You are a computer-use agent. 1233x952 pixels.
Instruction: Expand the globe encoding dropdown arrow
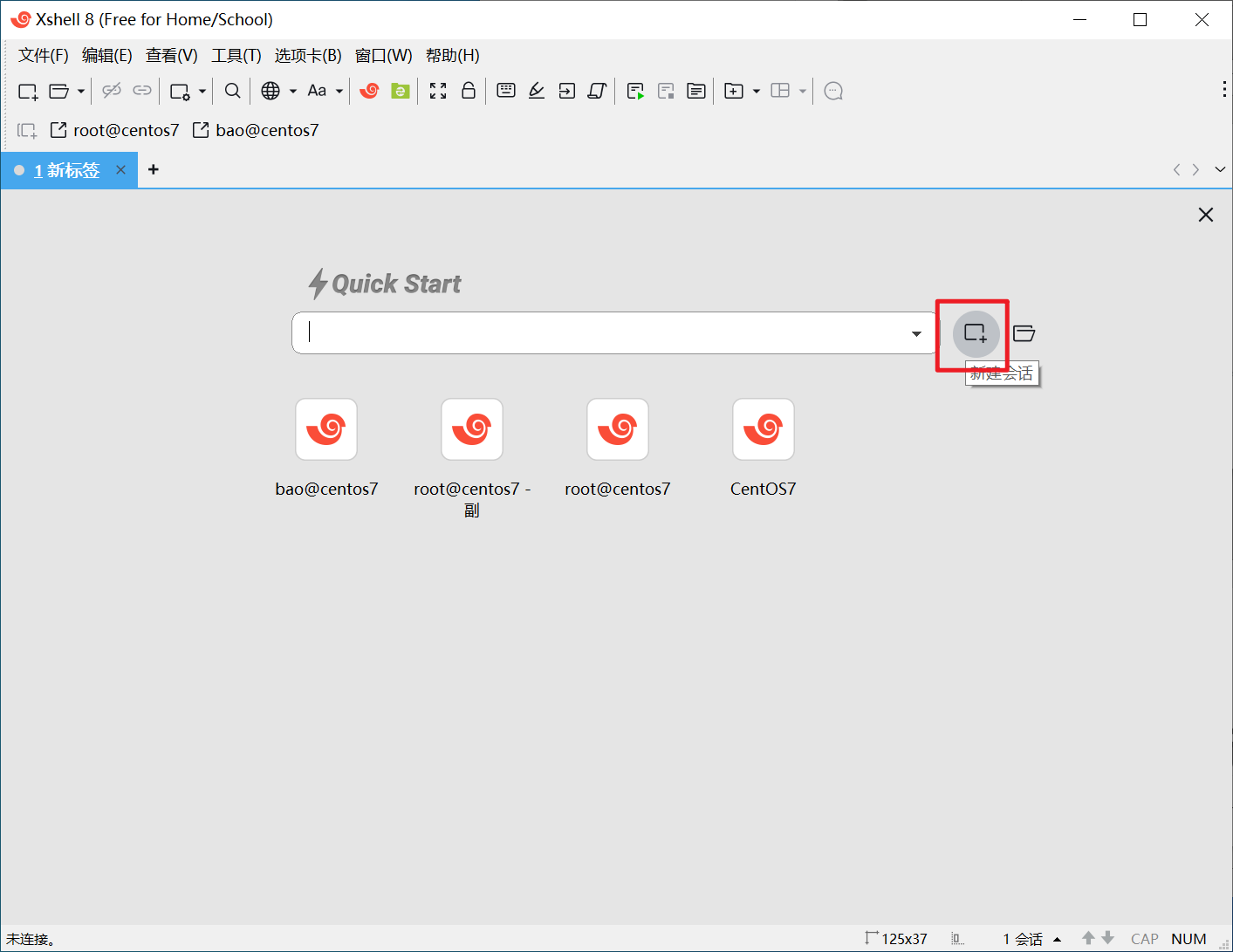[293, 91]
